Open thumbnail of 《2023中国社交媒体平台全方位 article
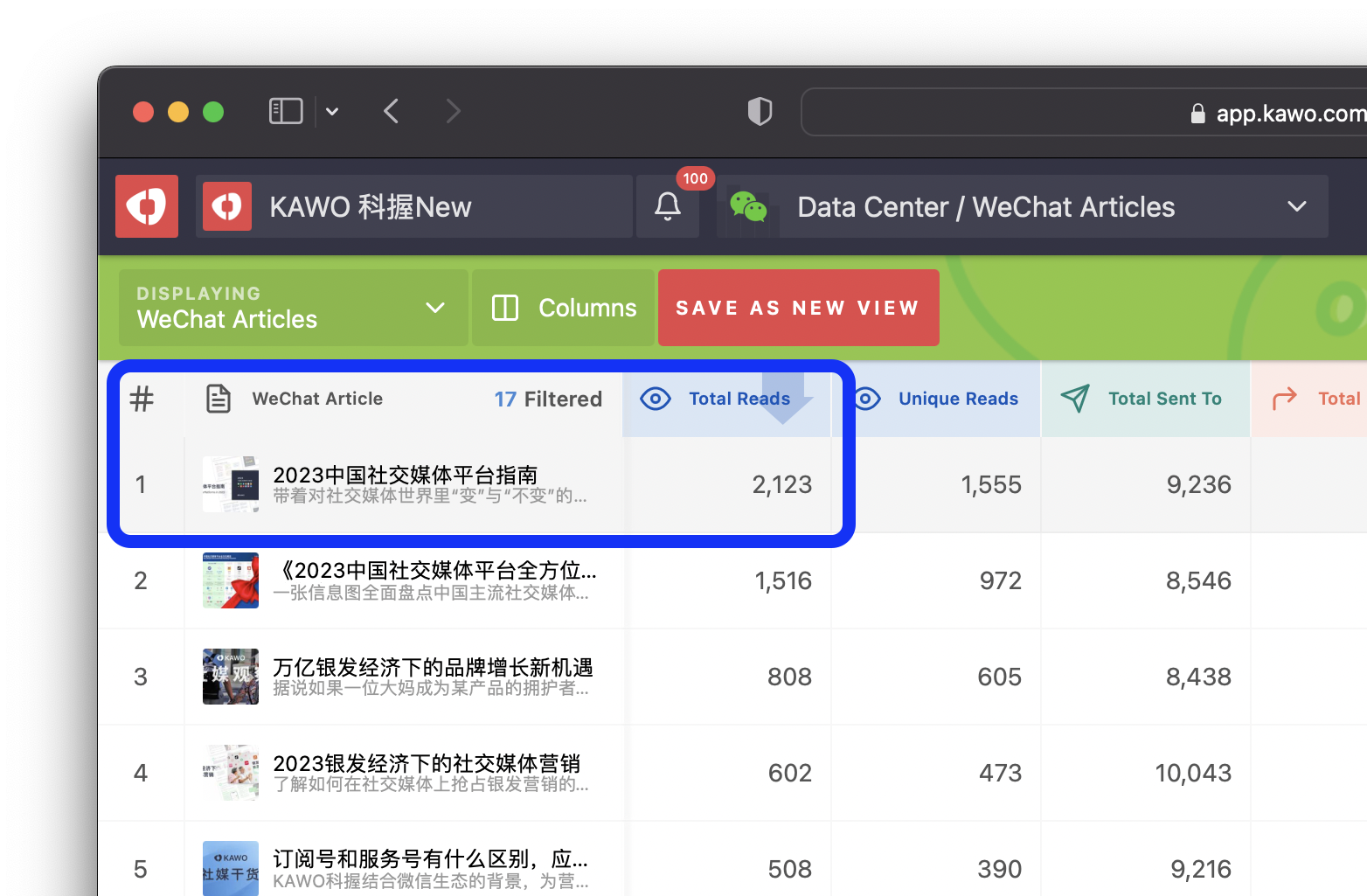 click(x=231, y=580)
